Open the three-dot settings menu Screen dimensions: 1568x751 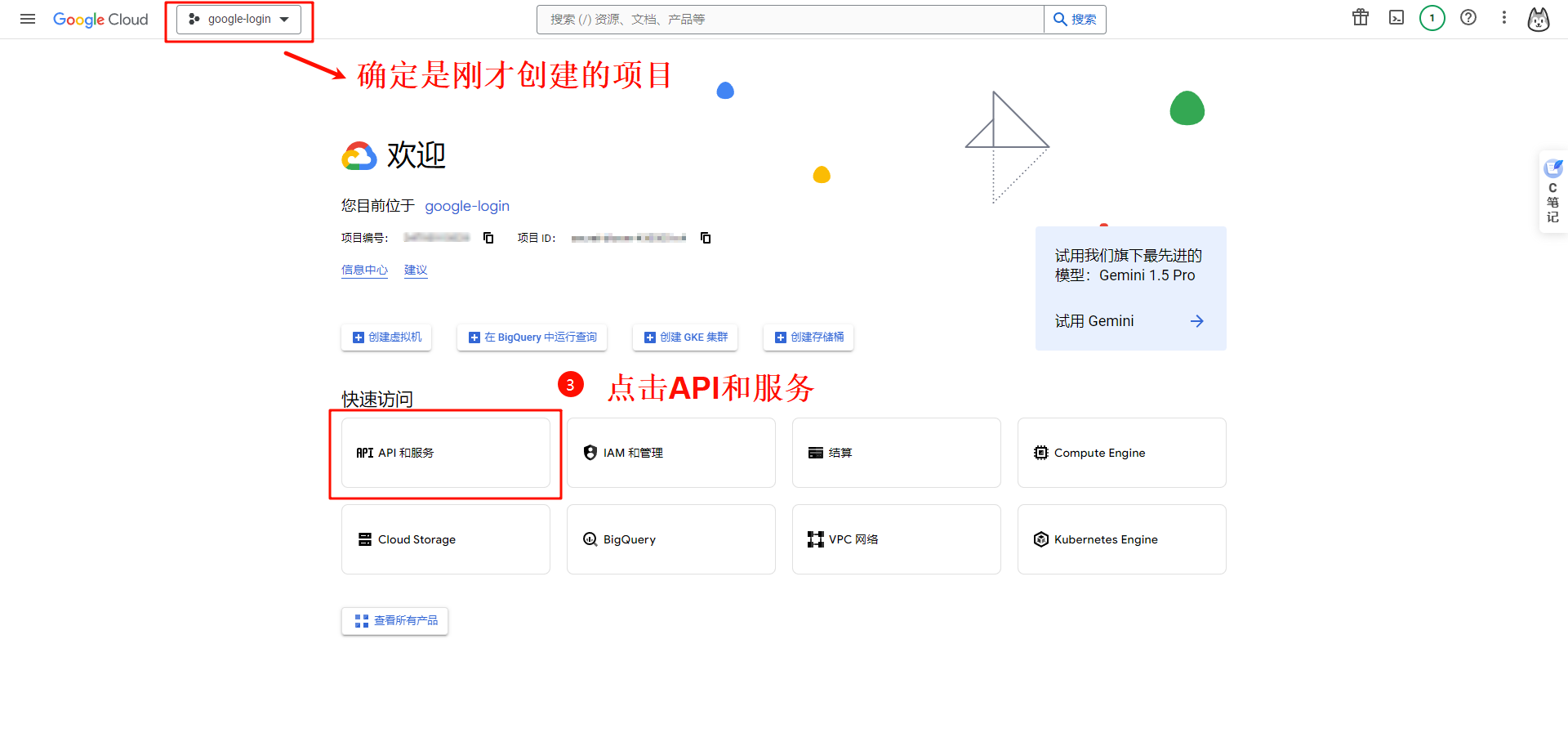click(1504, 18)
